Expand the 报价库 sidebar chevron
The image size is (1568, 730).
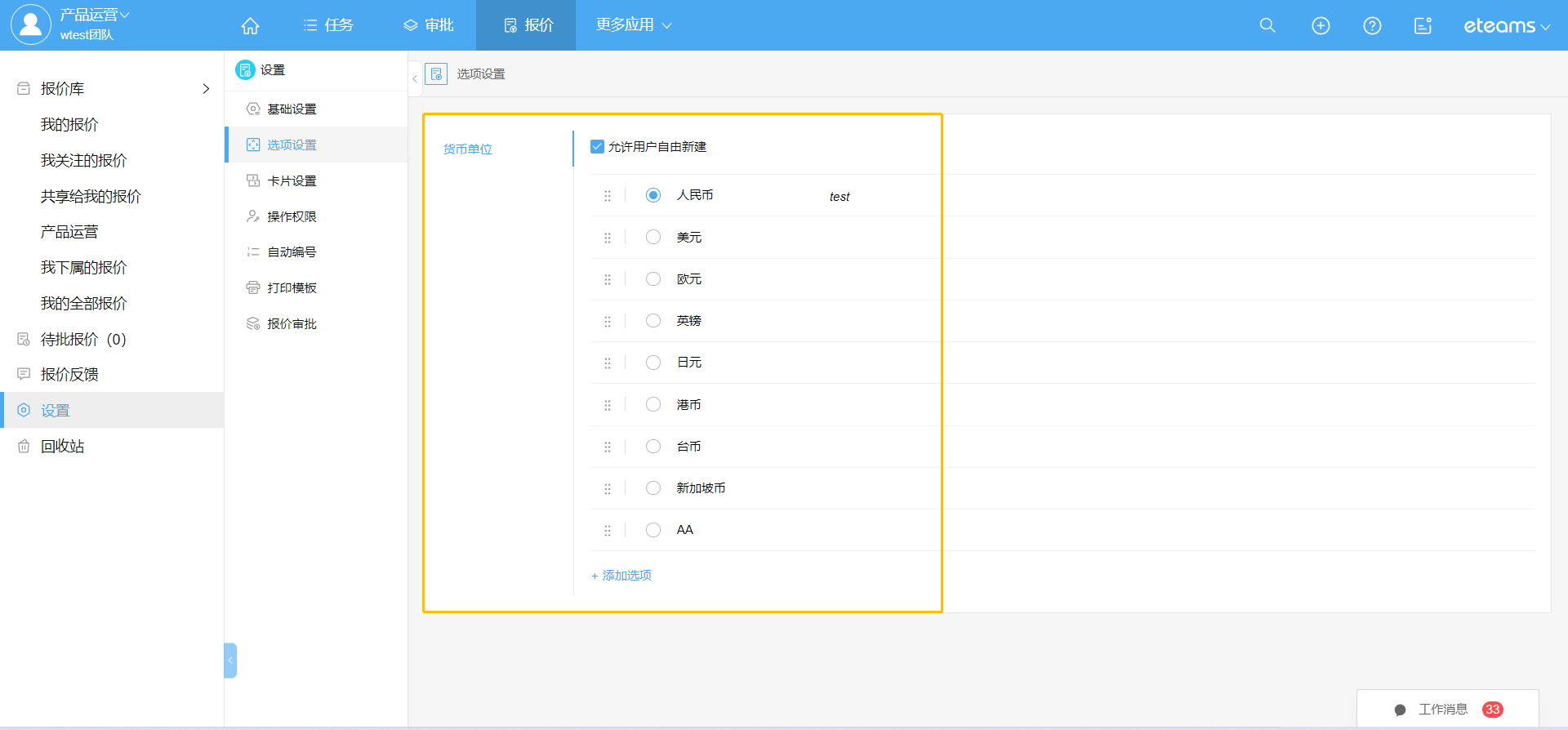[x=206, y=89]
